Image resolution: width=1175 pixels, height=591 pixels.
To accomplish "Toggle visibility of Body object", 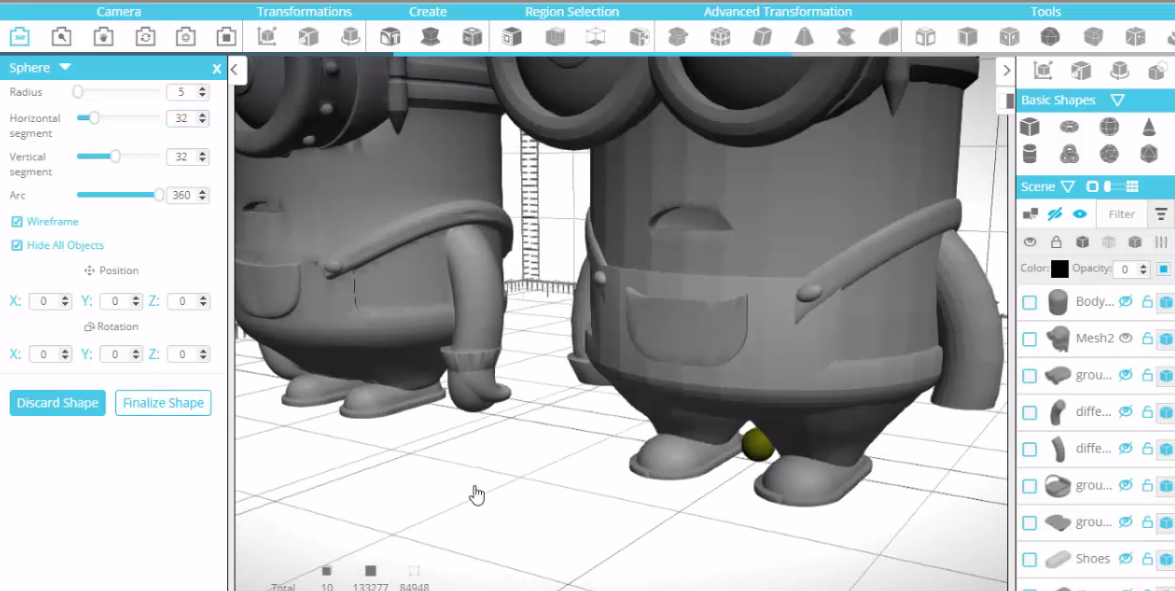I will click(x=1125, y=301).
